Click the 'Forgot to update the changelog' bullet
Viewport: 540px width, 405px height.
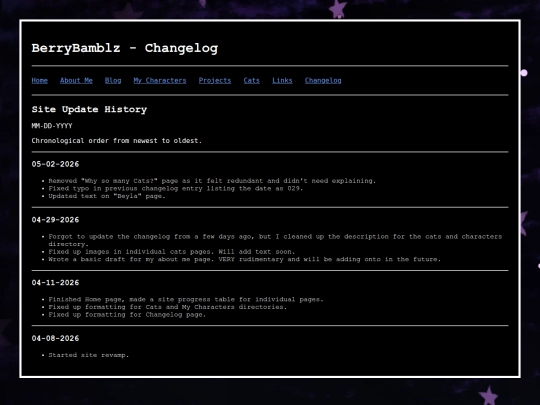(x=275, y=240)
